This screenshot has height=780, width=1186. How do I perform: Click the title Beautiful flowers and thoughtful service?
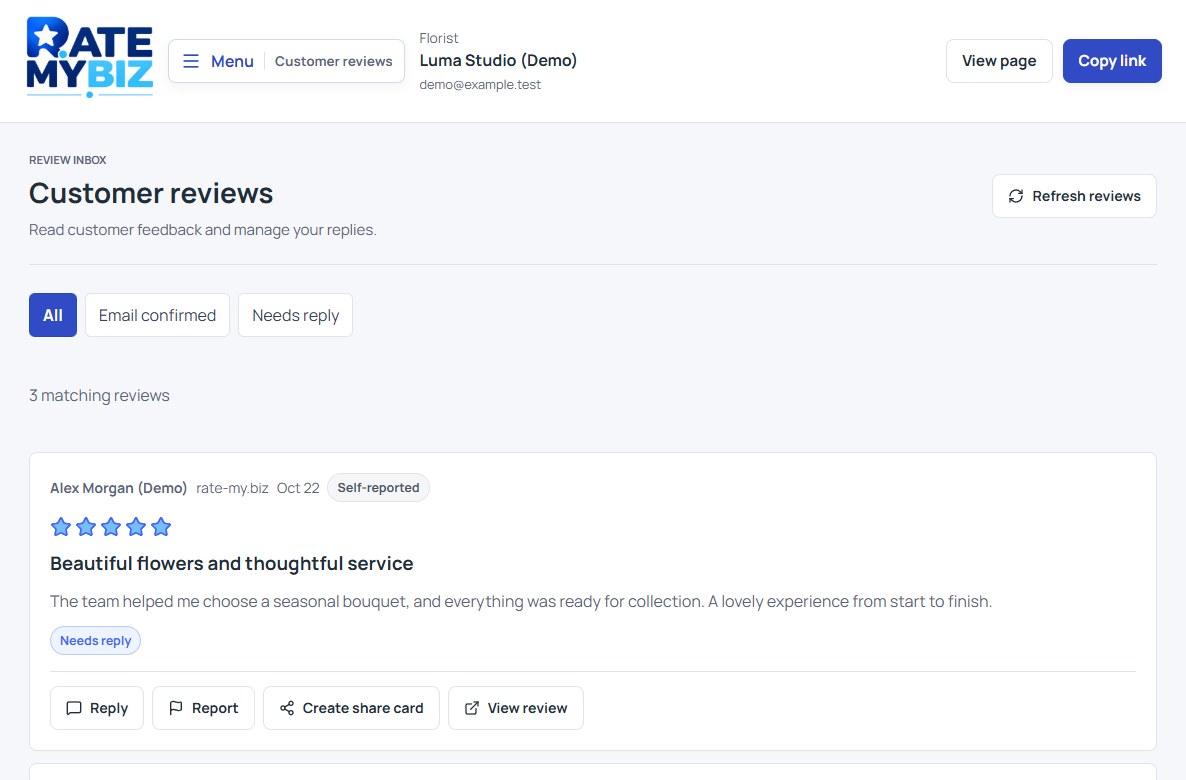(x=231, y=564)
